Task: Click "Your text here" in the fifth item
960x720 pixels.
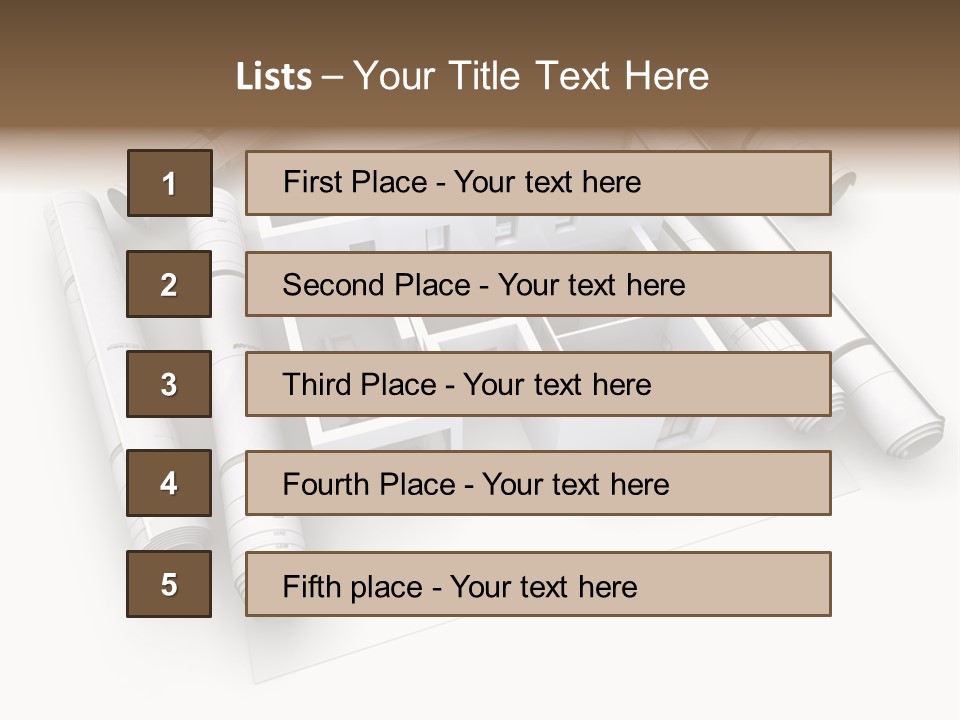Action: (x=544, y=586)
